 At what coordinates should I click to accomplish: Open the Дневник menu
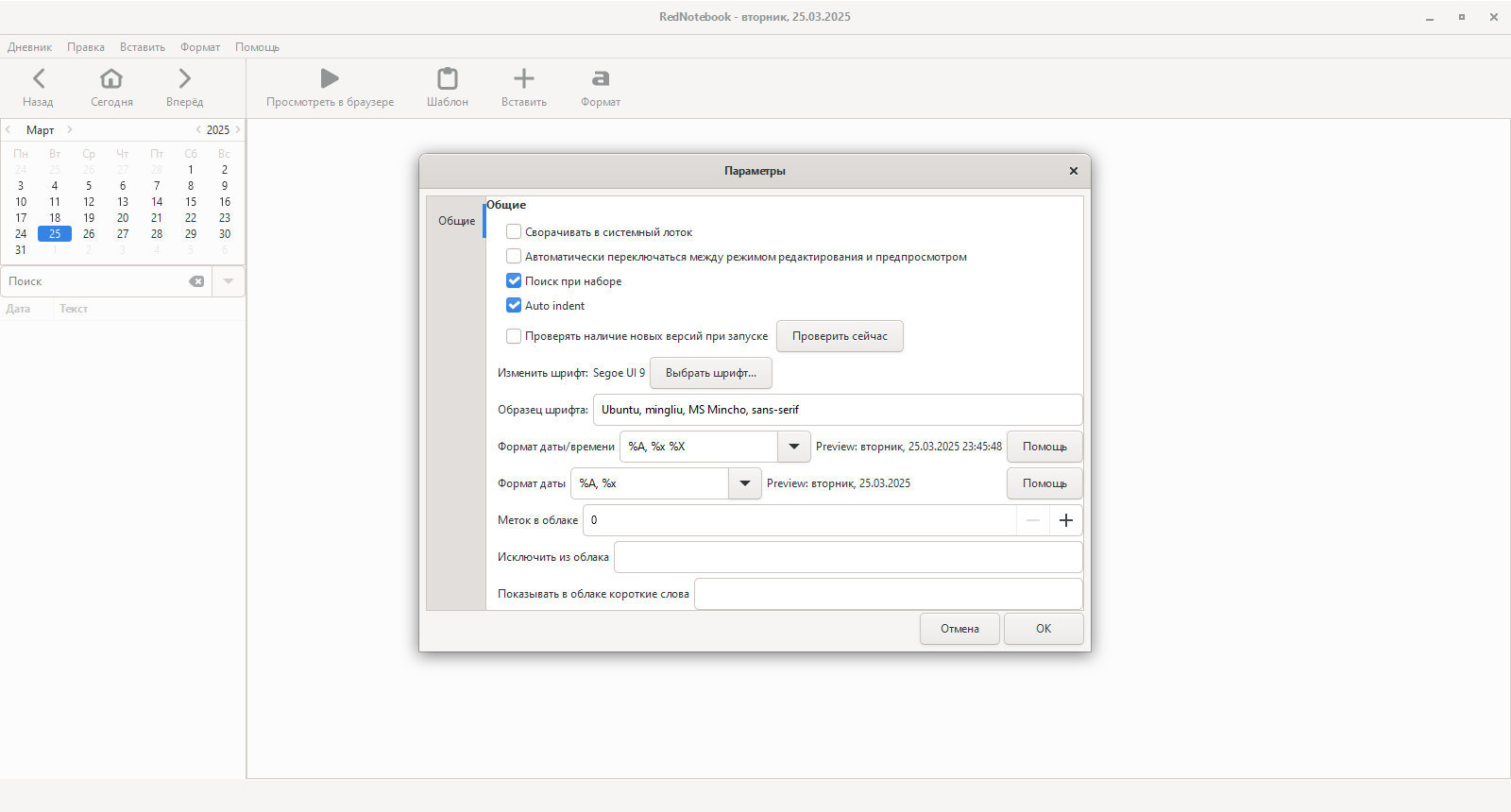30,47
